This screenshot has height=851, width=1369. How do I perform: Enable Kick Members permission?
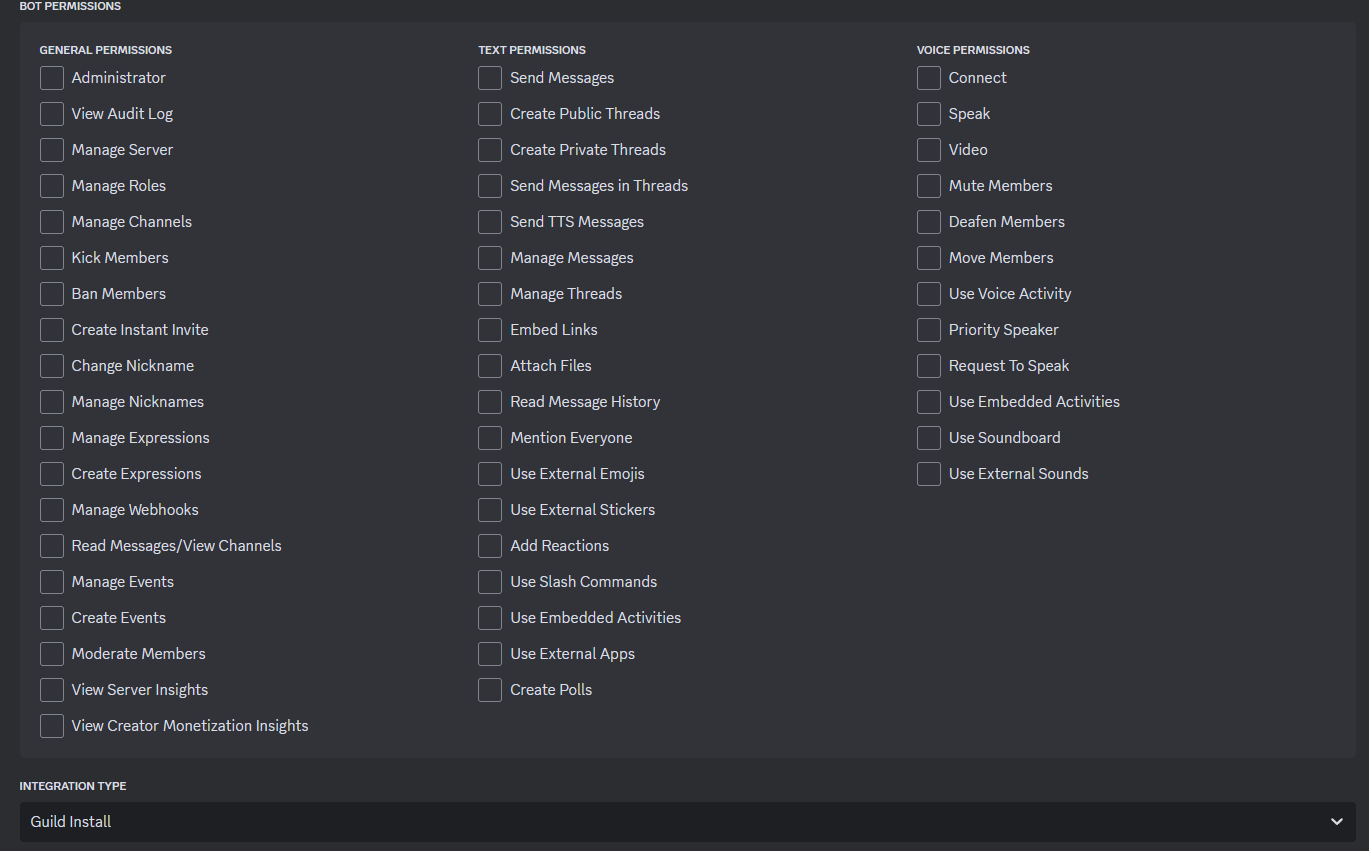point(52,258)
